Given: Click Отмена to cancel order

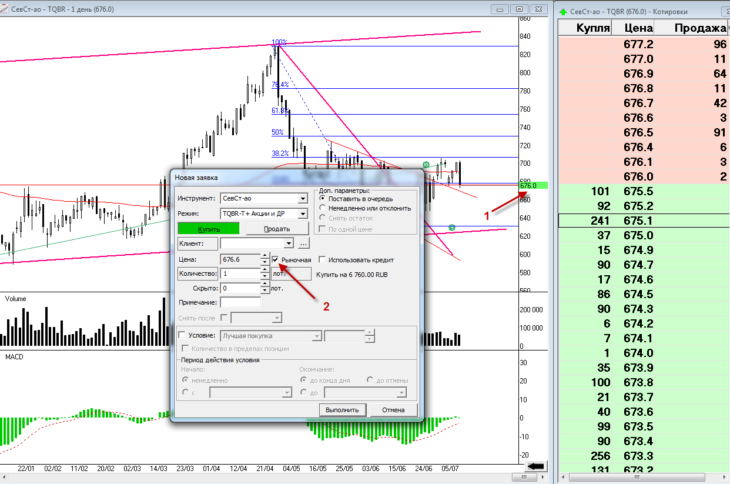Looking at the screenshot, I should click(393, 410).
